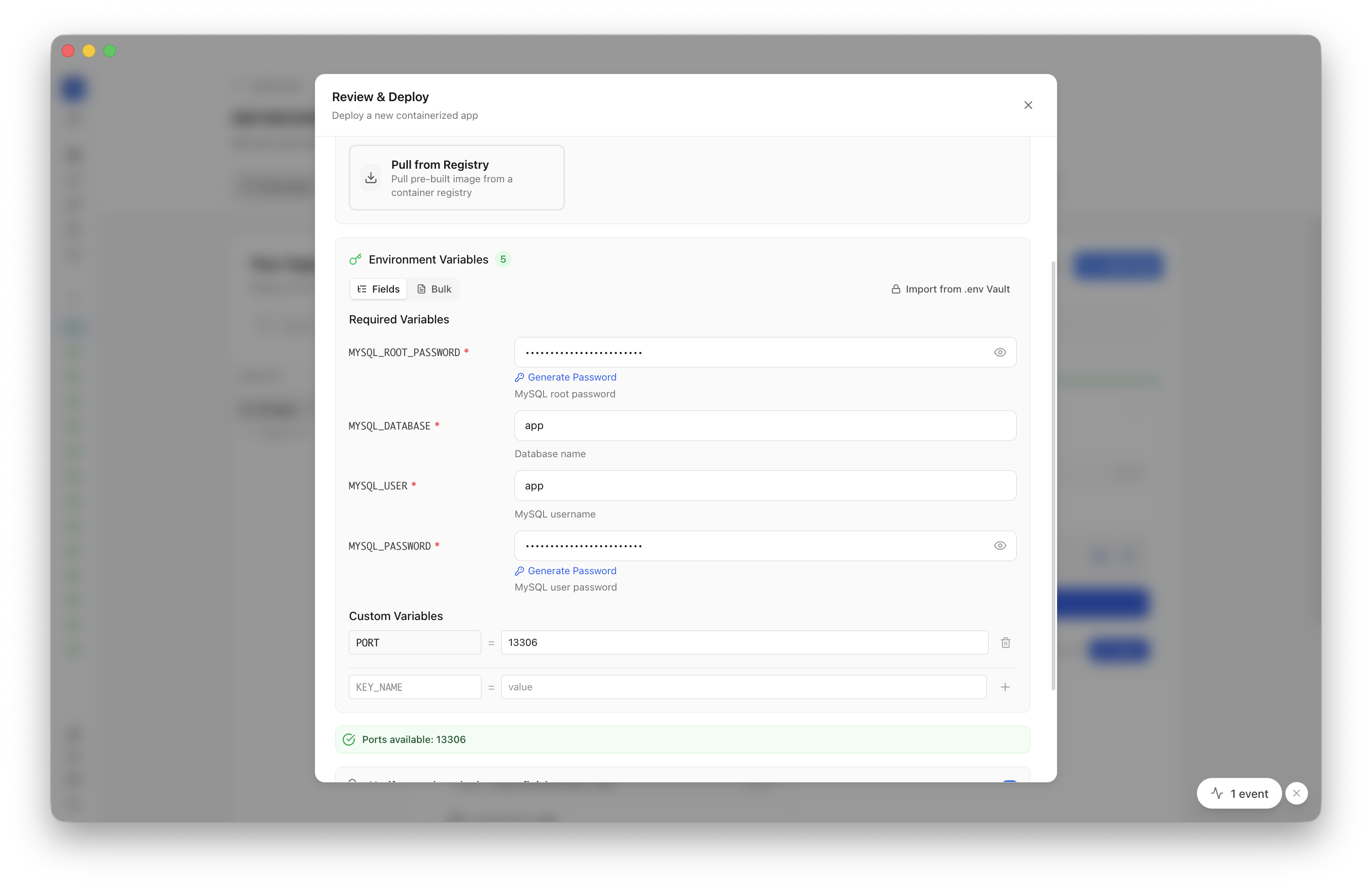Delete the PORT custom variable with trash icon

[x=1005, y=642]
